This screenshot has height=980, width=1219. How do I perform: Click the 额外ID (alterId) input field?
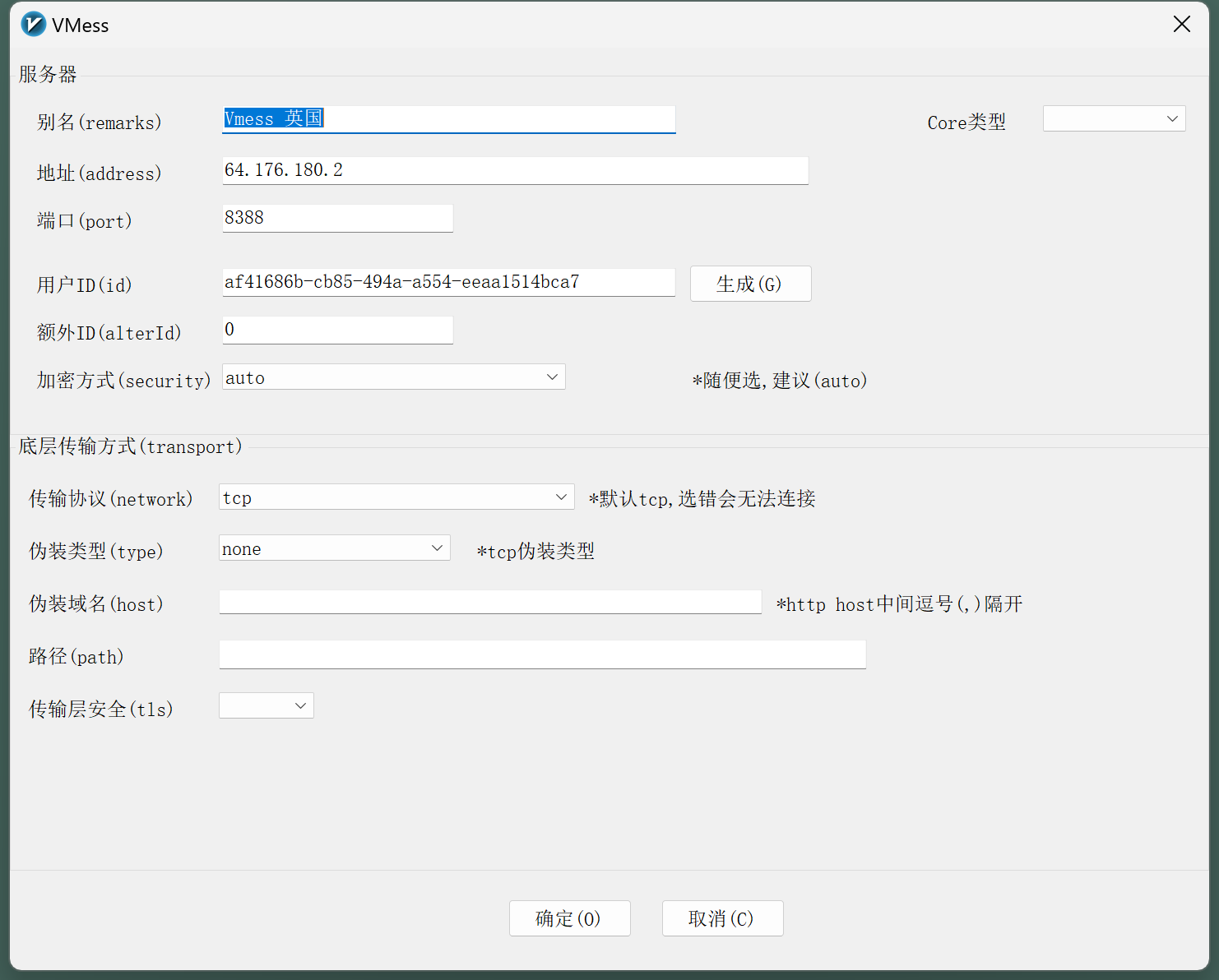click(337, 330)
